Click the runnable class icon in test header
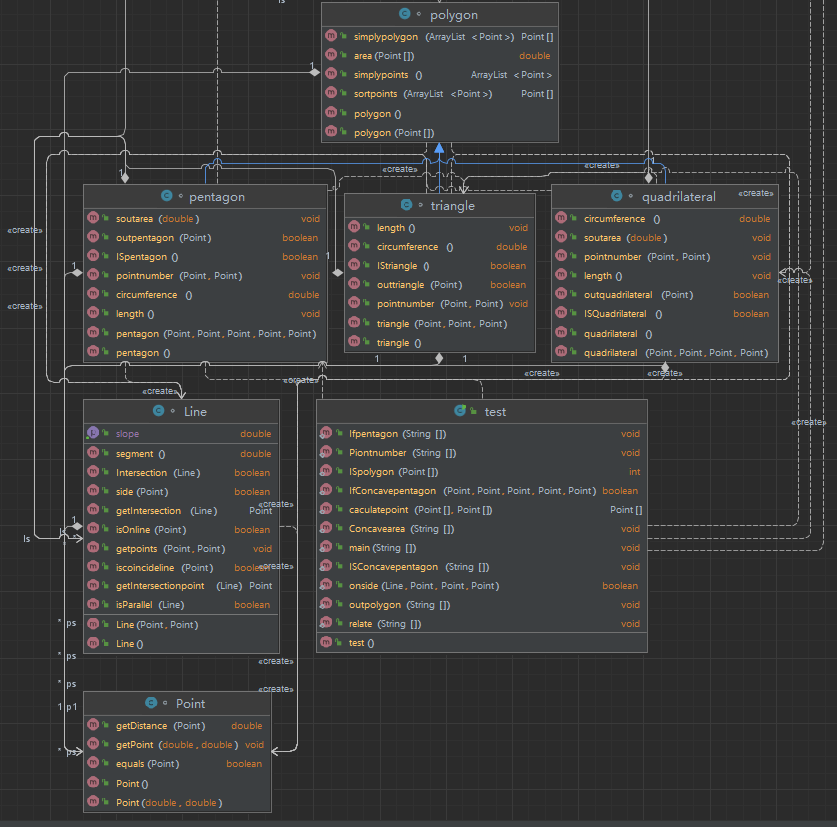The image size is (837, 827). [x=458, y=411]
